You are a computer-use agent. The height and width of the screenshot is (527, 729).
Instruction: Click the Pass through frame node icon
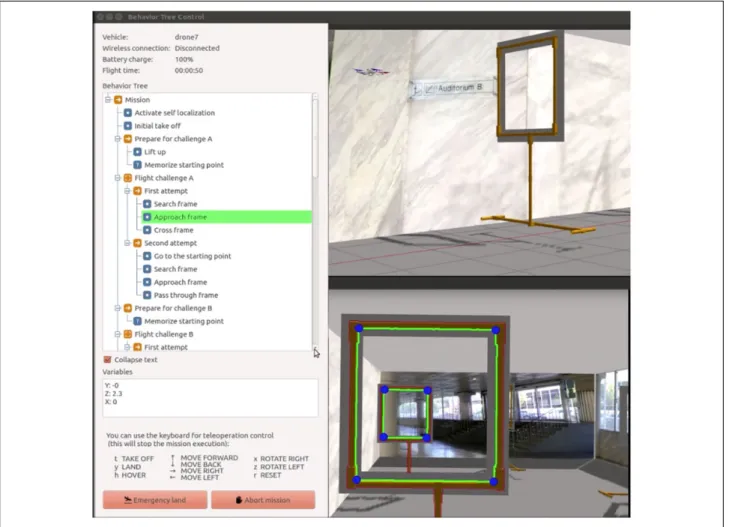147,295
